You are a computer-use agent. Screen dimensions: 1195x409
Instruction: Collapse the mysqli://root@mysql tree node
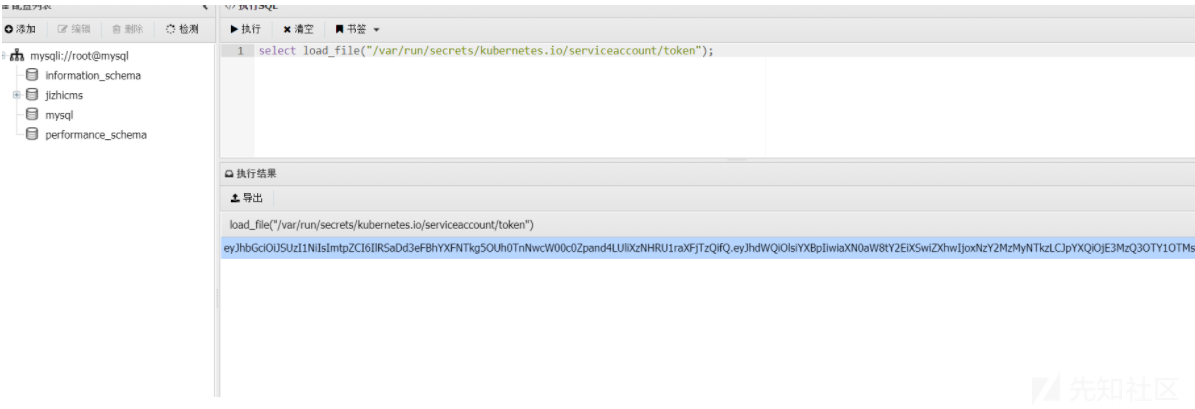pyautogui.click(x=4, y=56)
